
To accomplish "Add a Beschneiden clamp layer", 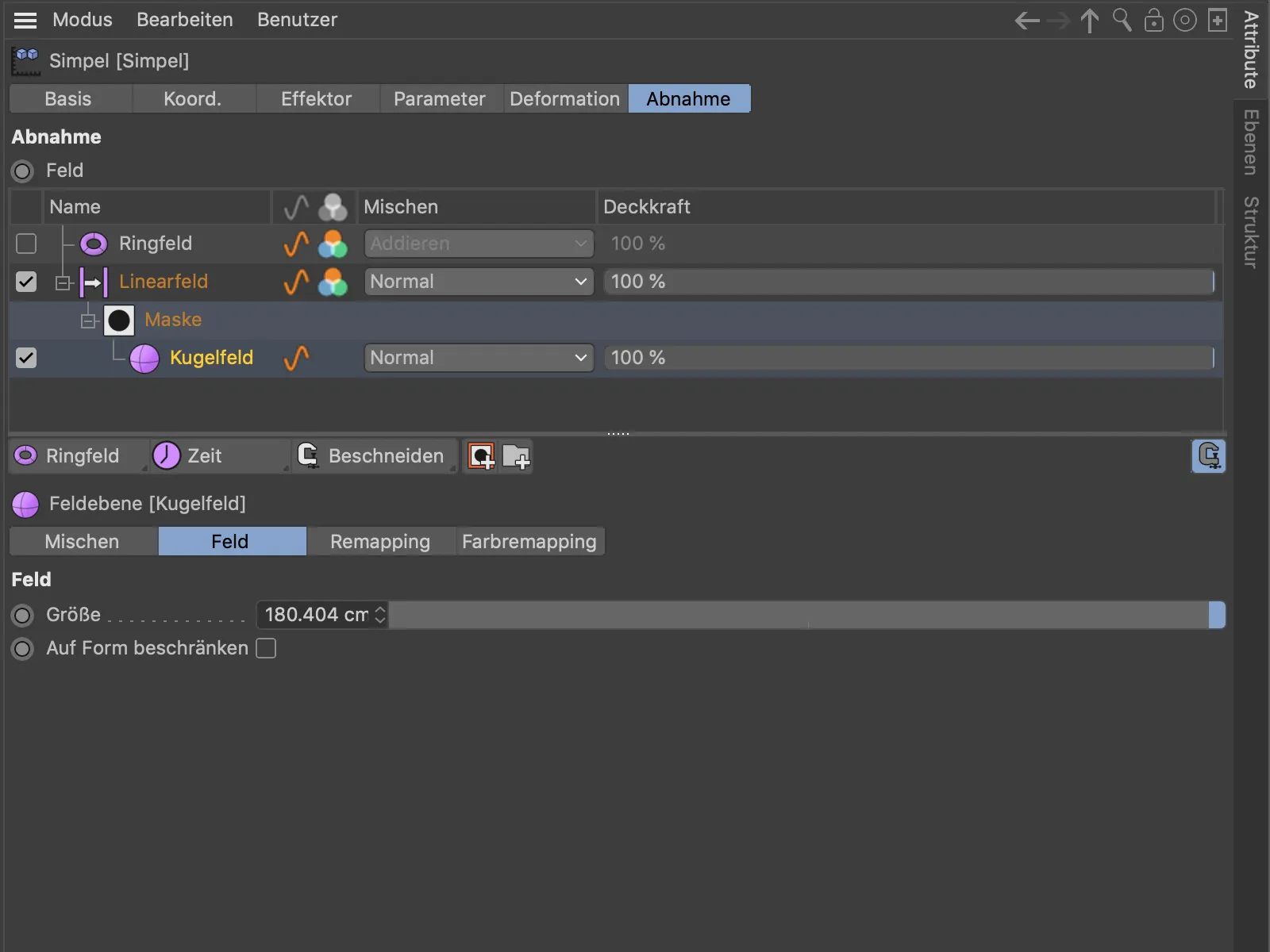I will click(373, 455).
